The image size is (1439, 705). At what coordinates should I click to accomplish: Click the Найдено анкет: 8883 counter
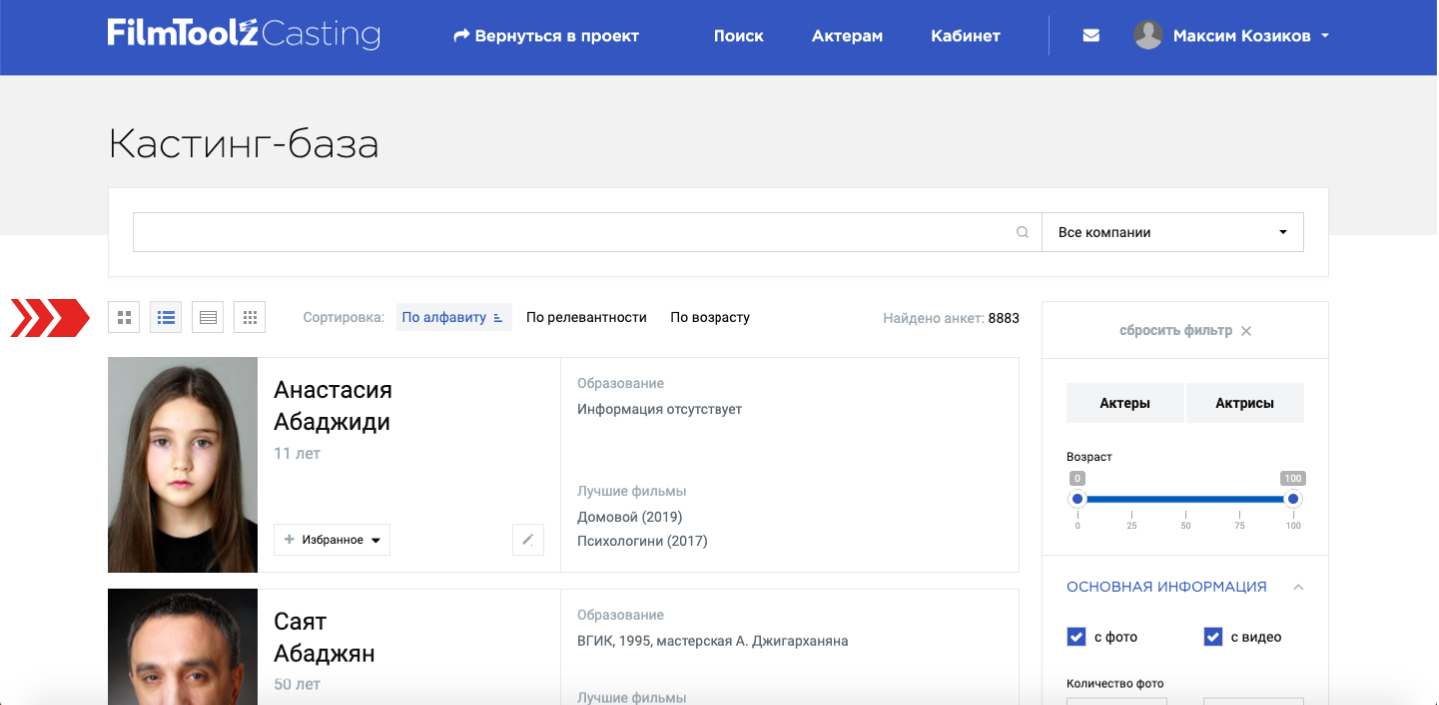951,318
